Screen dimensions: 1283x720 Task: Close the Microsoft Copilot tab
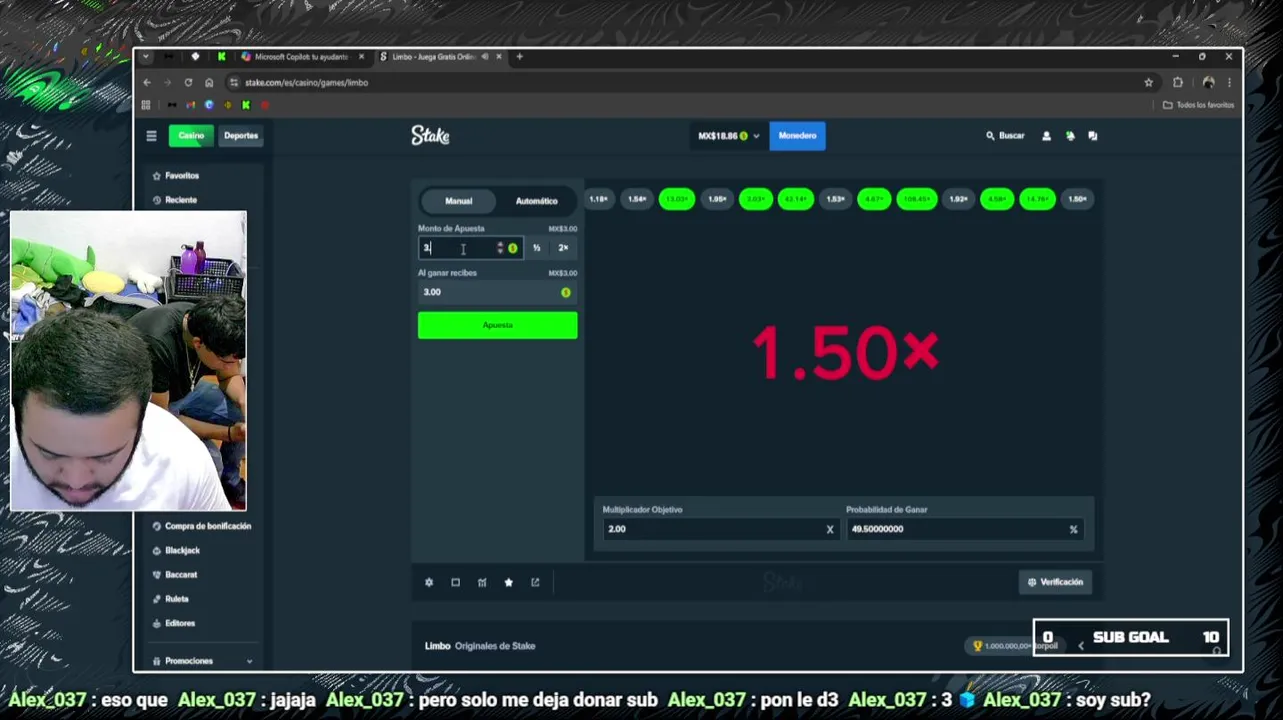tap(361, 57)
